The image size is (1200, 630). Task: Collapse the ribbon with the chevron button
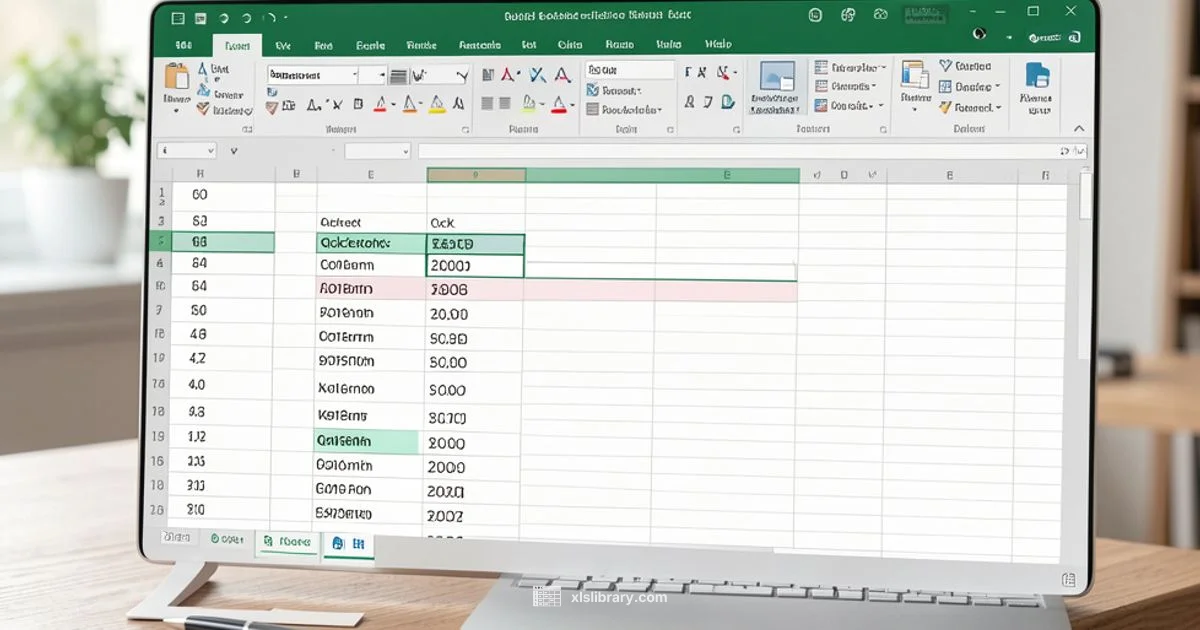(x=1078, y=128)
